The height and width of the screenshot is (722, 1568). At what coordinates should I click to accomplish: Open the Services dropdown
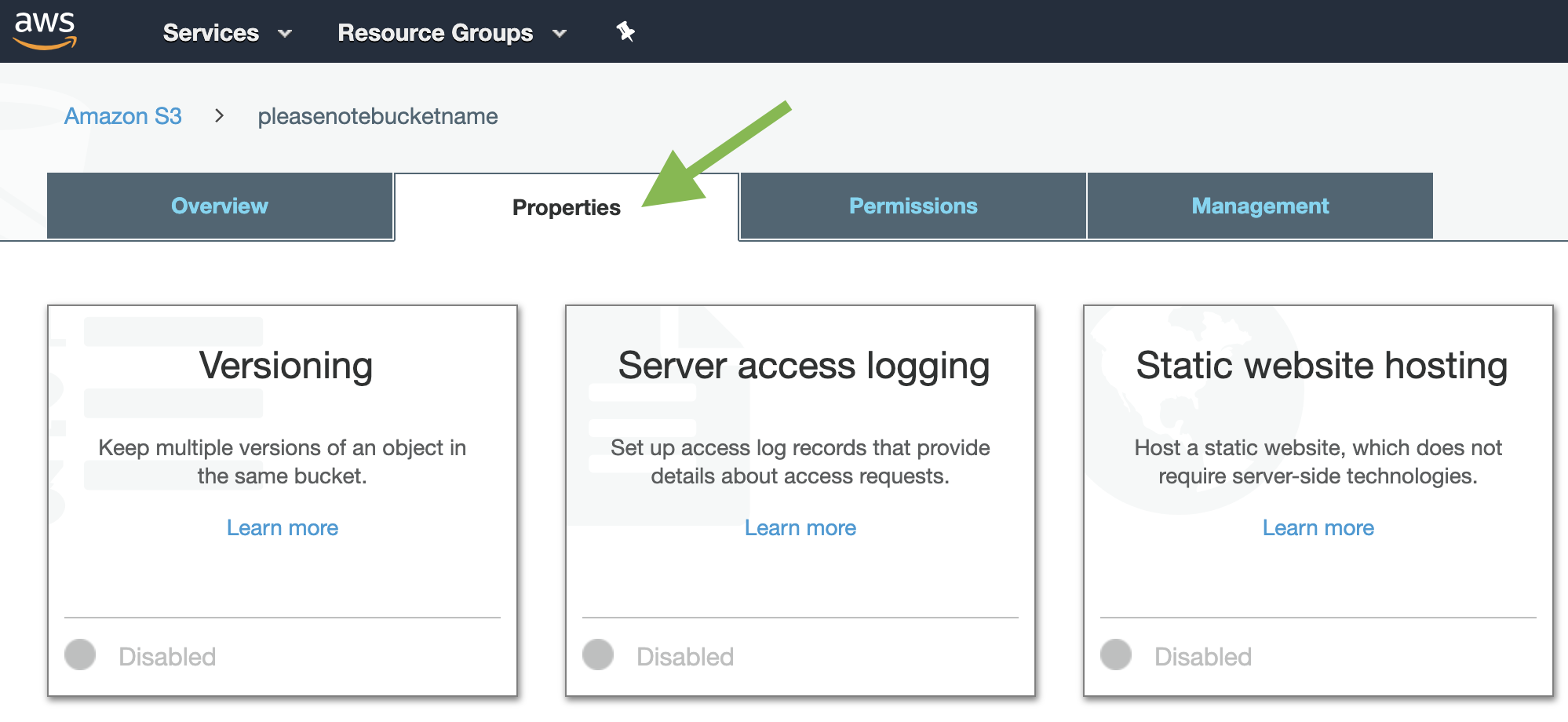pyautogui.click(x=210, y=33)
